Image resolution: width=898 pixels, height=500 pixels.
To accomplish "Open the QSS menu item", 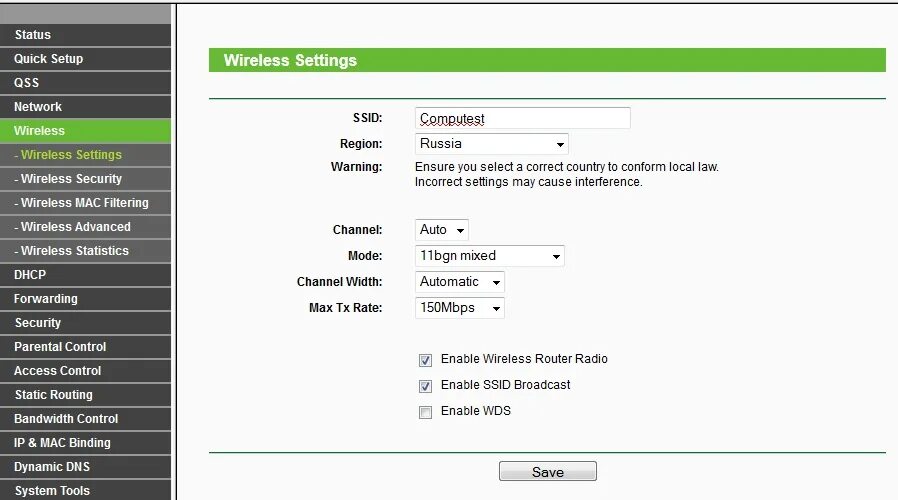I will (85, 83).
